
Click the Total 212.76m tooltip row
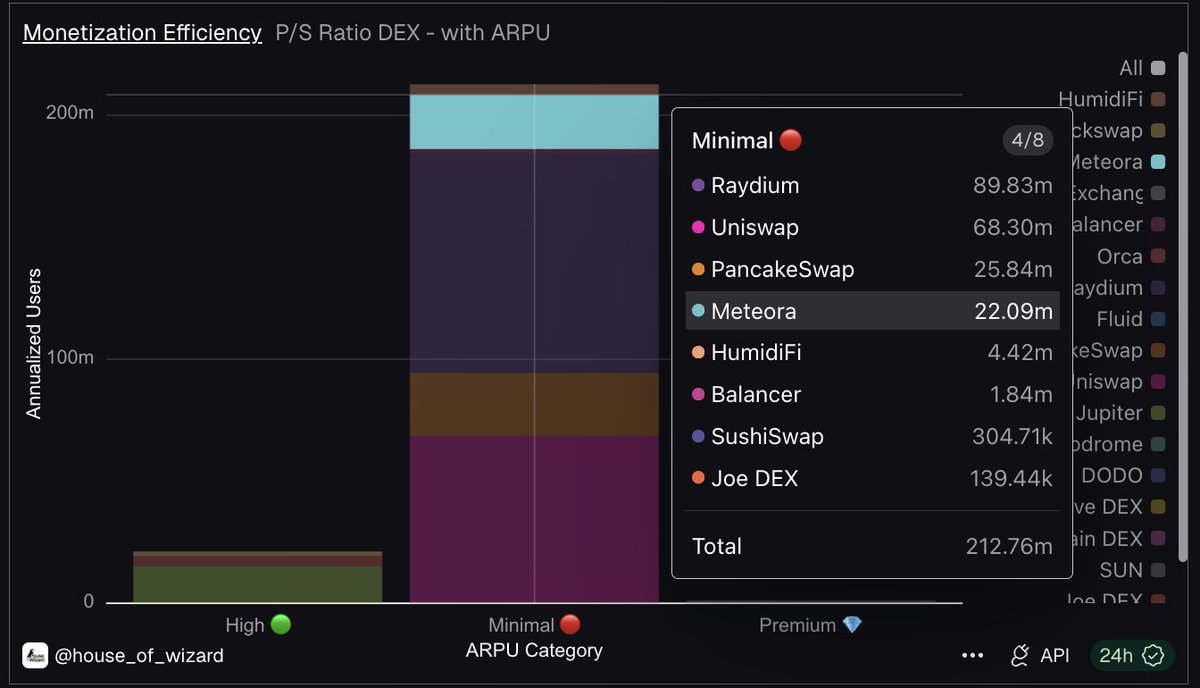click(872, 546)
